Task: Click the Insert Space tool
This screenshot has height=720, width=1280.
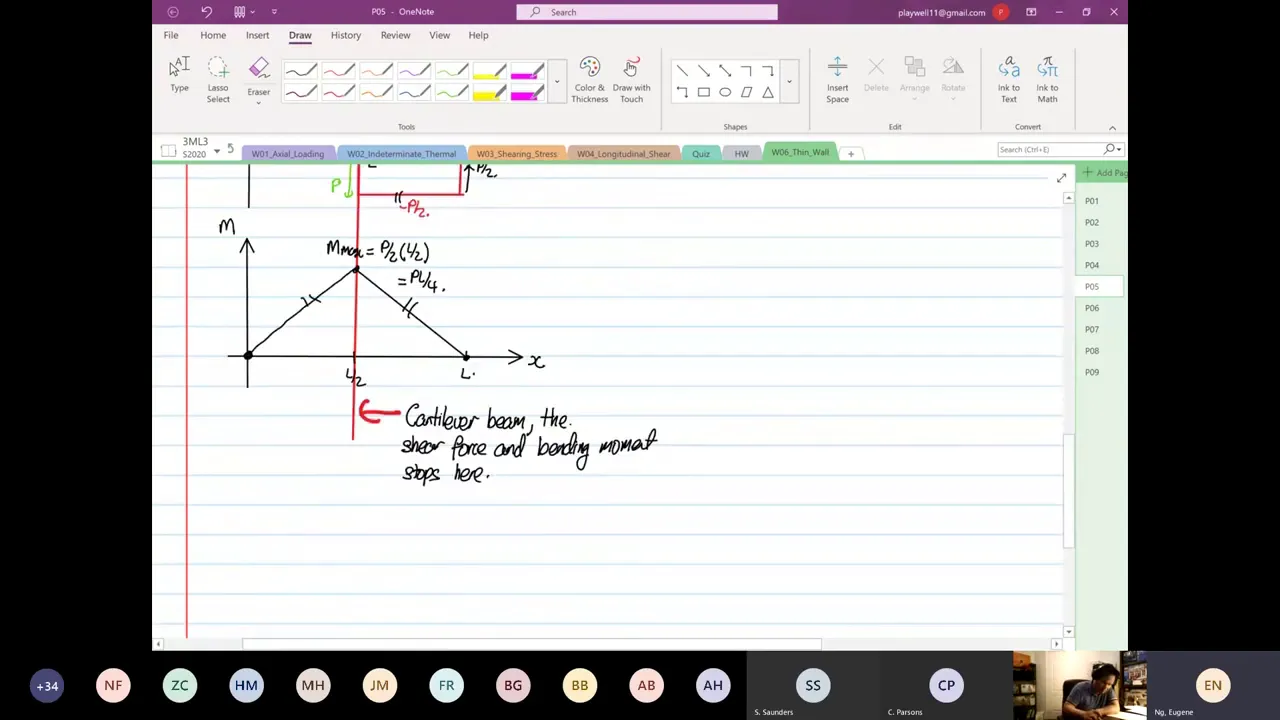Action: pos(837,80)
